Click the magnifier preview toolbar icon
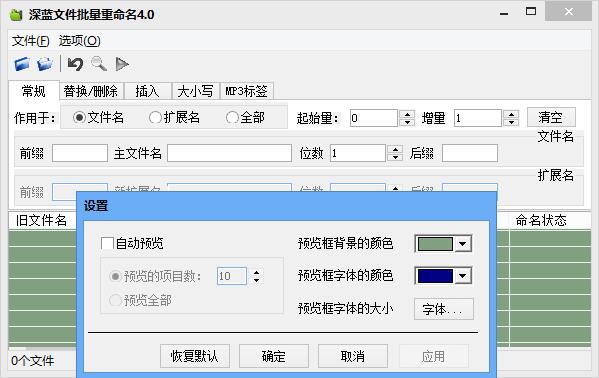 [99, 64]
